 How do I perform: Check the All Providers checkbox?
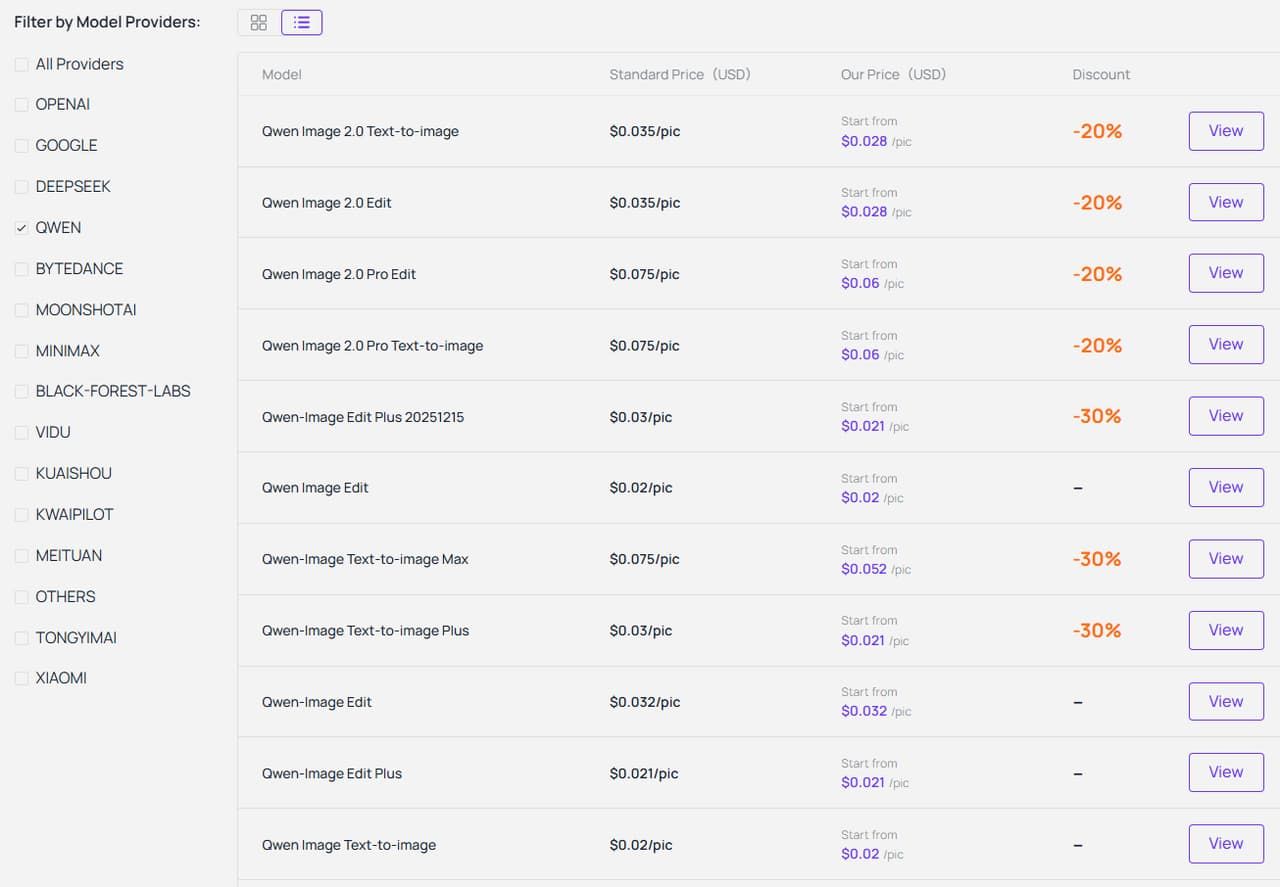(x=22, y=64)
